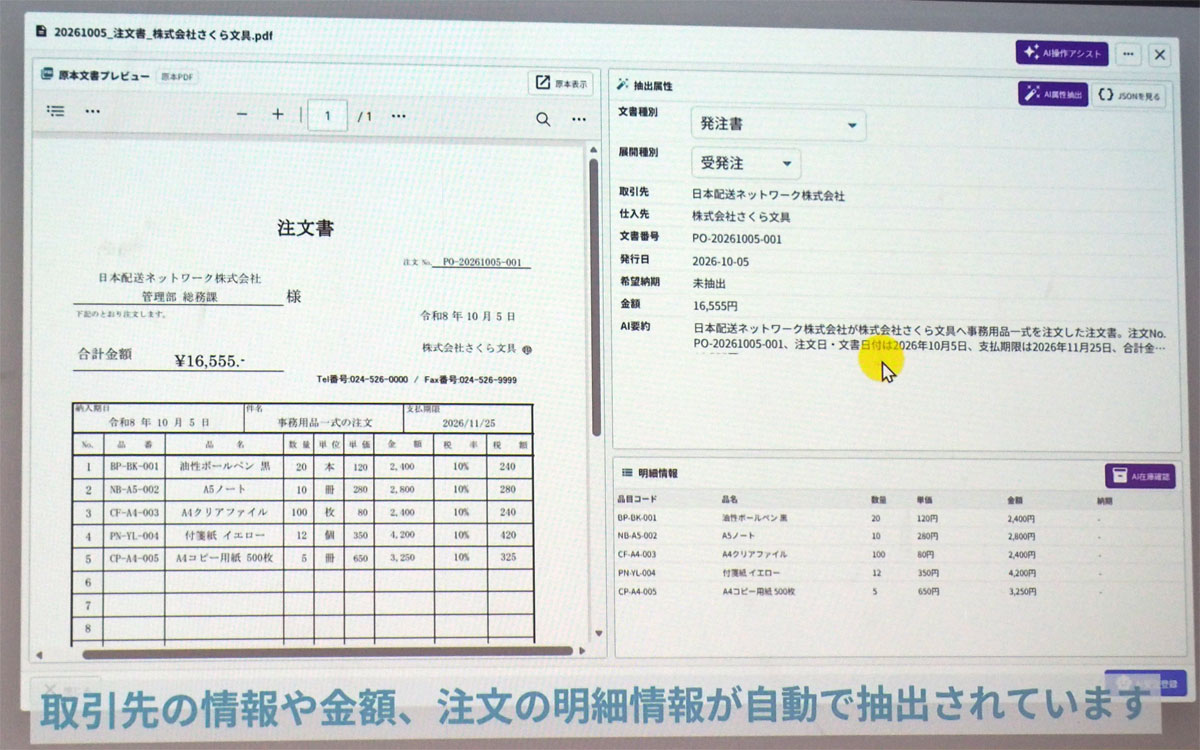Click the 2026/11/25 payment deadline in PDF
Image resolution: width=1200 pixels, height=750 pixels.
click(468, 423)
